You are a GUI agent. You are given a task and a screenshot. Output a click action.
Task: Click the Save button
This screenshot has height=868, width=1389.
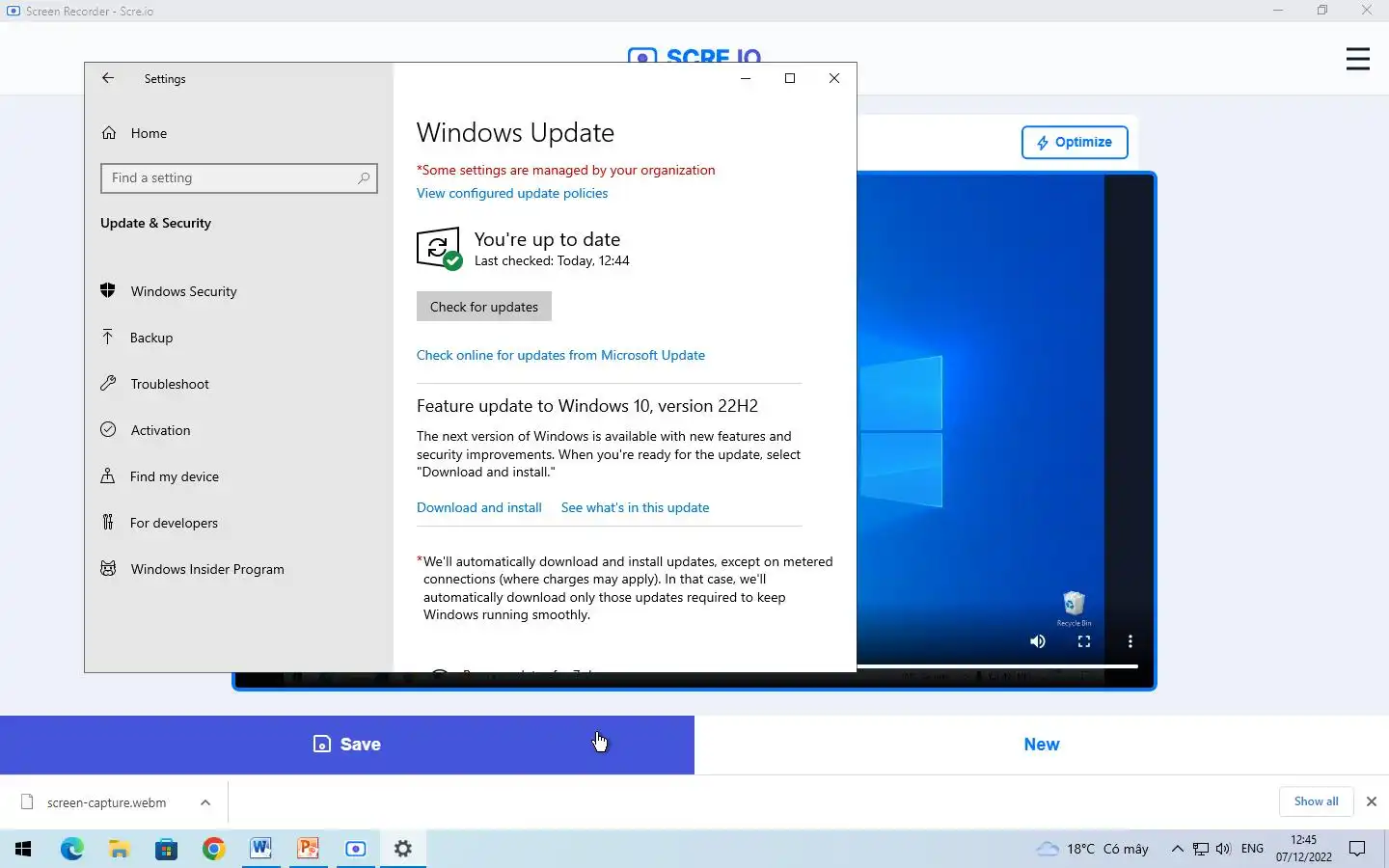pos(347,745)
